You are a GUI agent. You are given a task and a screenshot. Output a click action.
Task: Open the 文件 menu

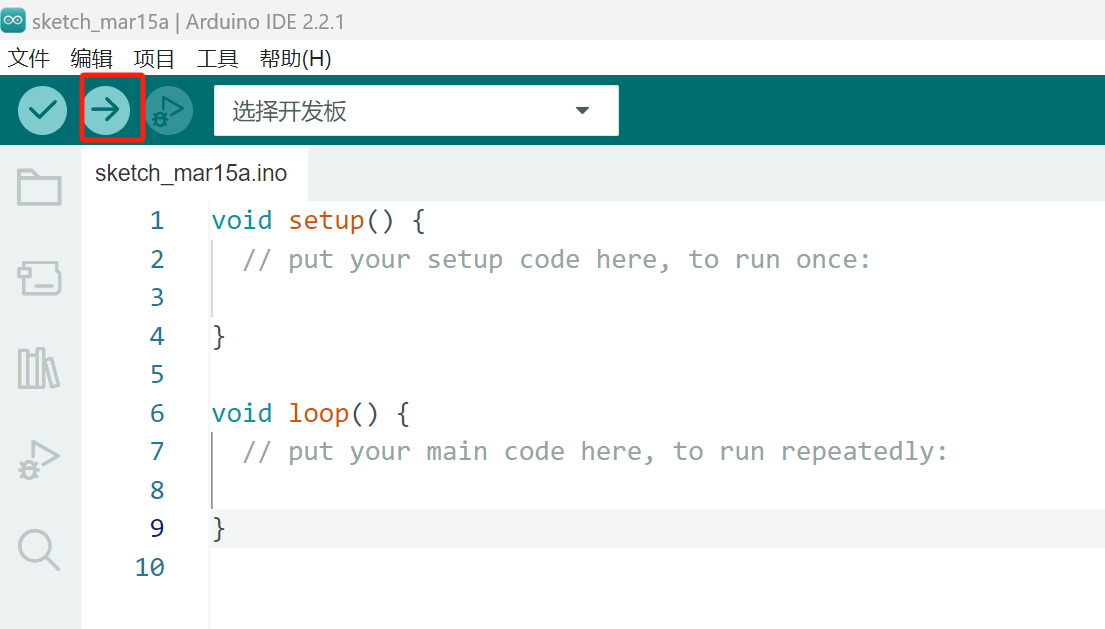coord(29,58)
